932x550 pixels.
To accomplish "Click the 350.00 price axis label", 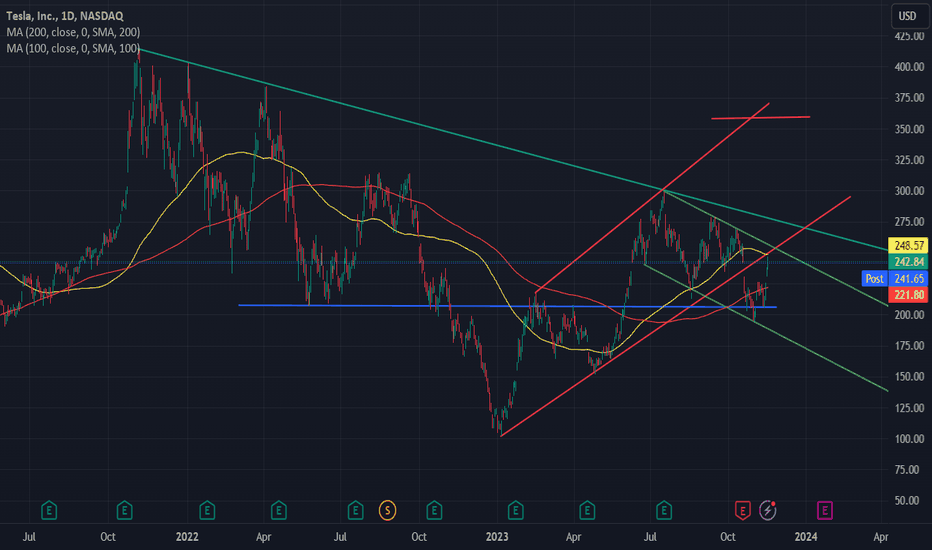I will point(909,129).
